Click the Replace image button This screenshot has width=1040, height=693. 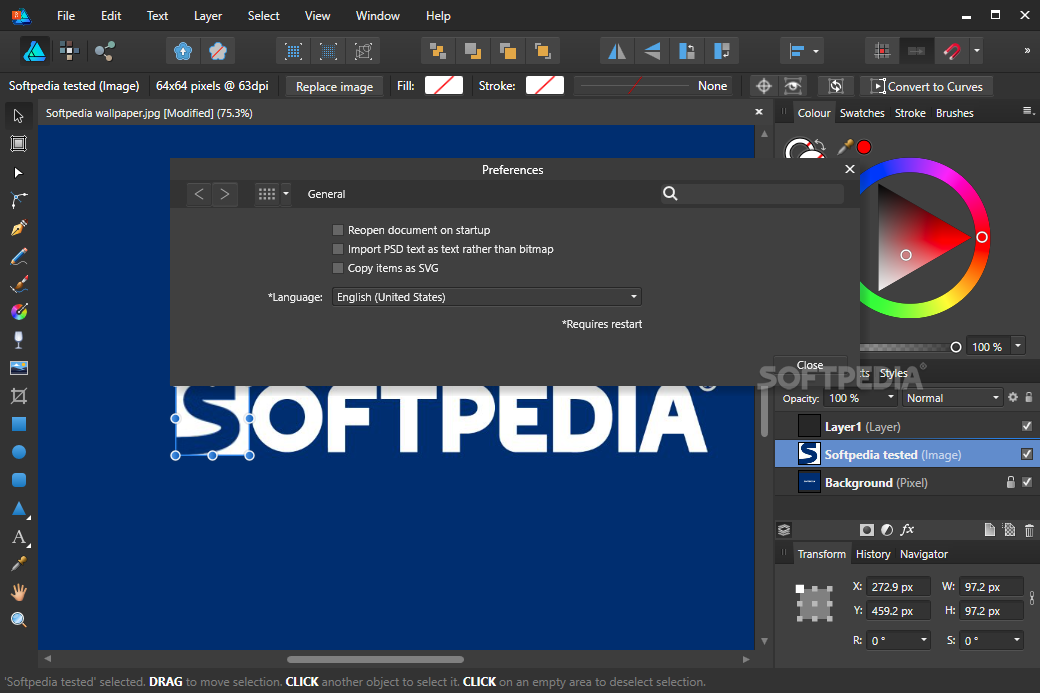pyautogui.click(x=334, y=86)
